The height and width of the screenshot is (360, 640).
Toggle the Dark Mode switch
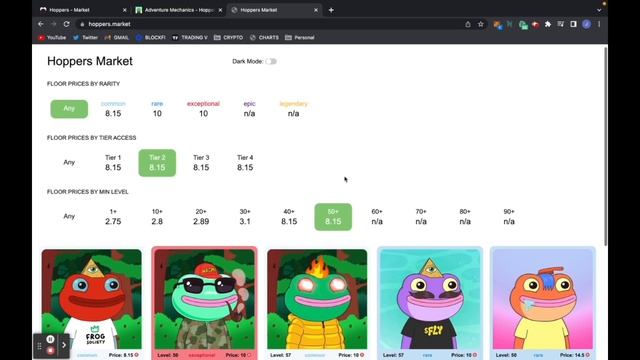point(271,61)
